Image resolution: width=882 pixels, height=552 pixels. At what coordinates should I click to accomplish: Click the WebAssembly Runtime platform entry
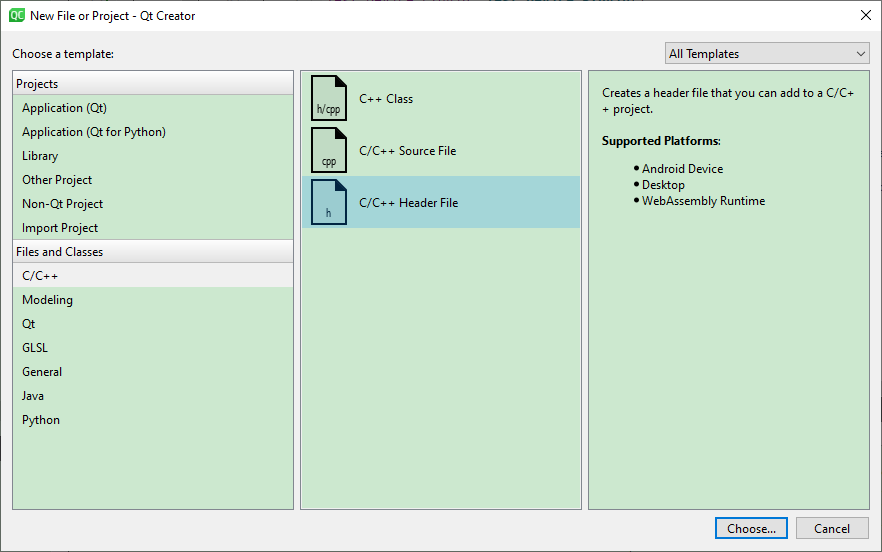click(703, 201)
